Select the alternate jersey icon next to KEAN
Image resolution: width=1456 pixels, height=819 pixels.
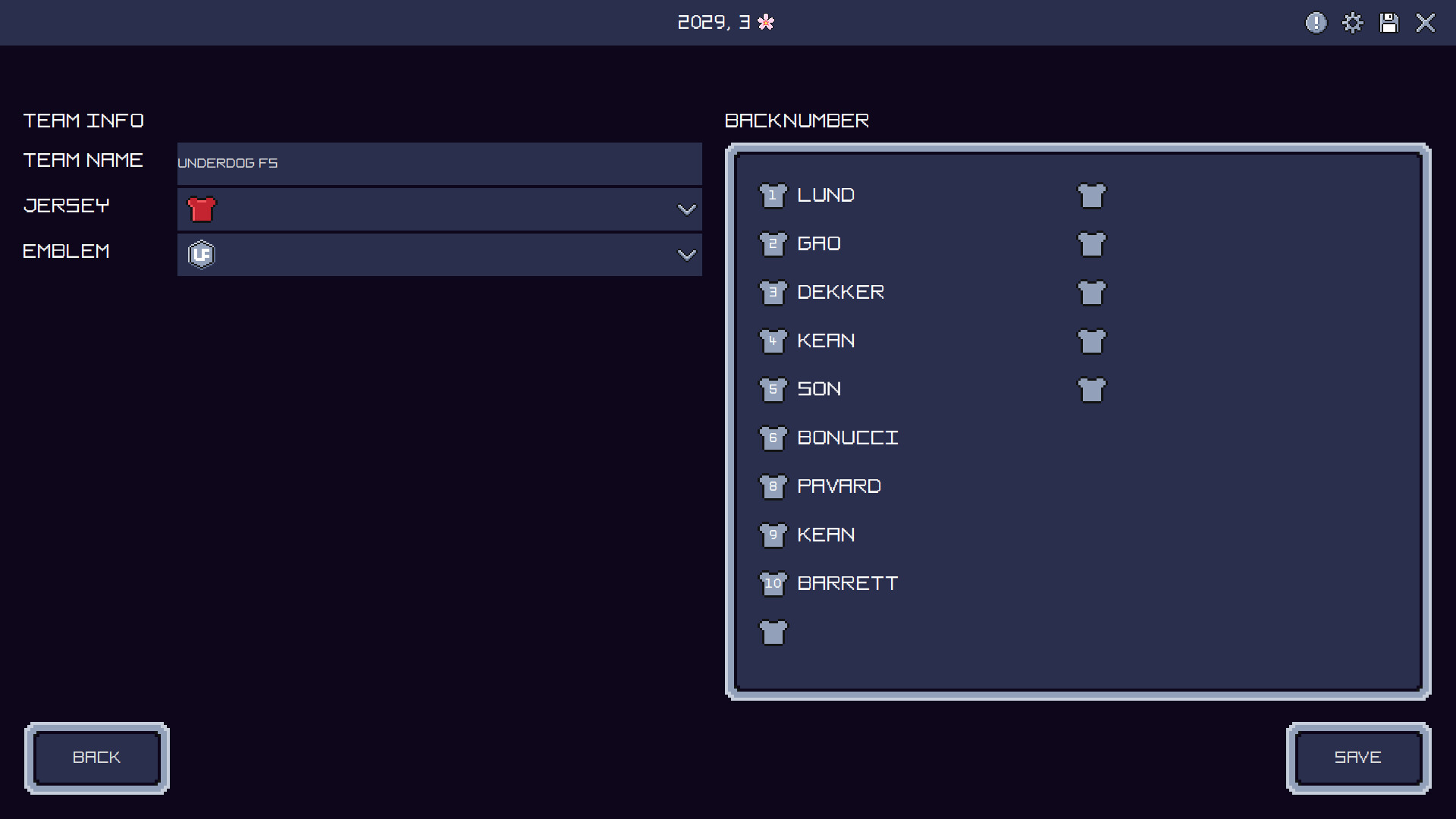[1092, 340]
